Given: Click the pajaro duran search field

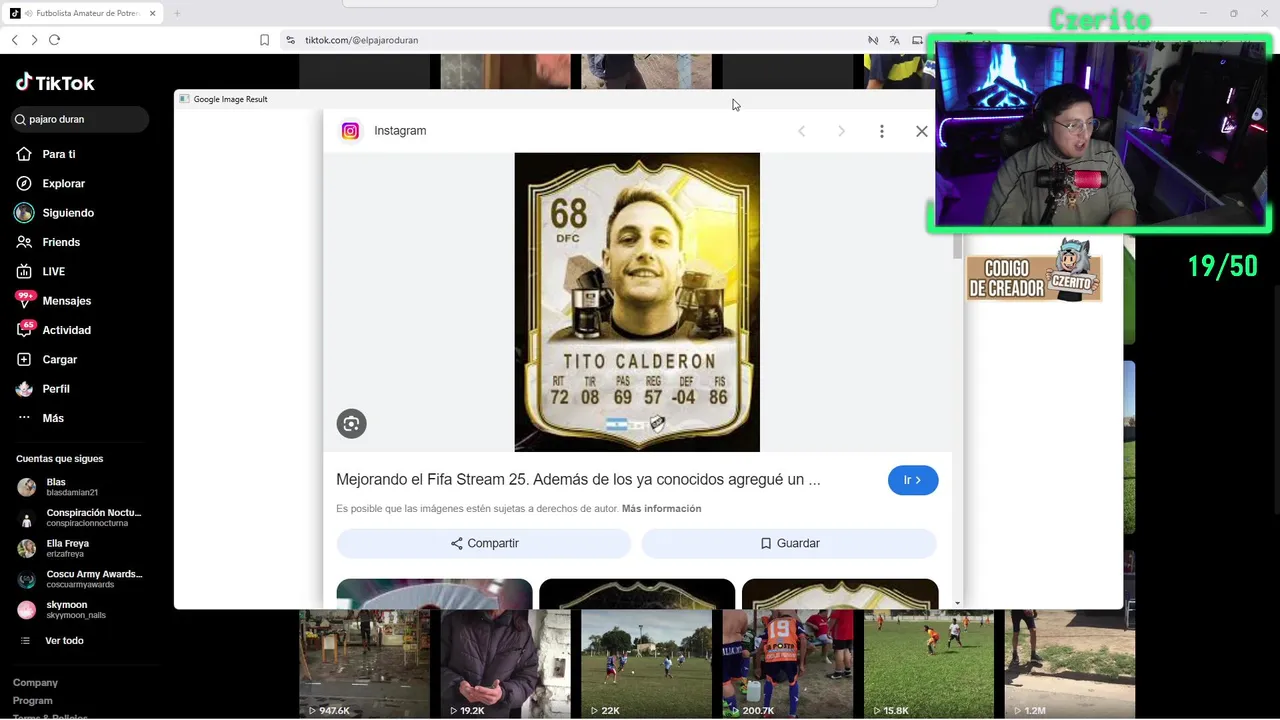Looking at the screenshot, I should click(x=80, y=119).
